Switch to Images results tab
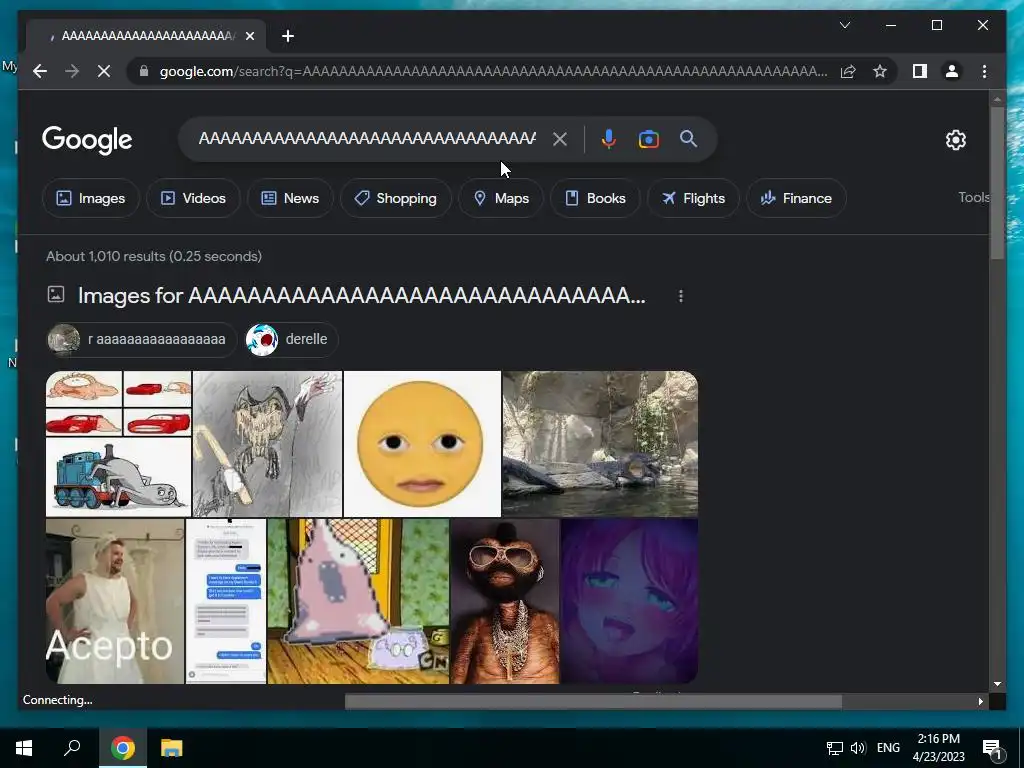 coord(91,198)
